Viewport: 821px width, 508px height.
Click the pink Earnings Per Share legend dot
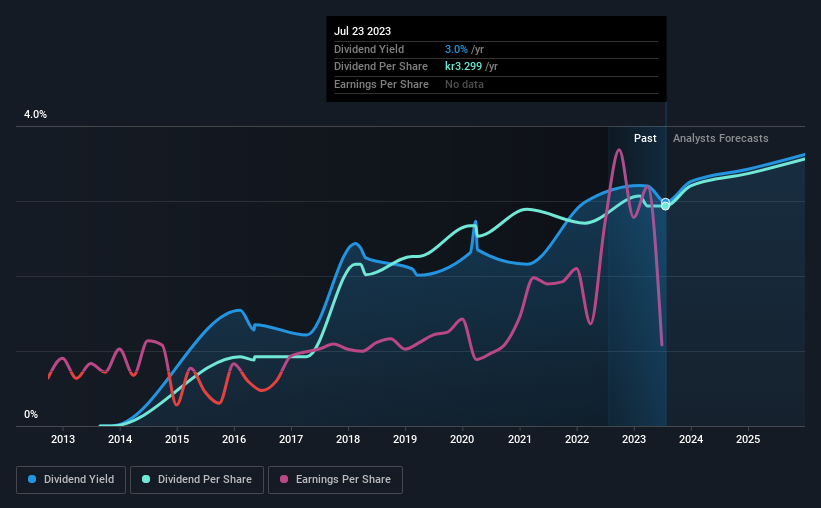pyautogui.click(x=284, y=479)
